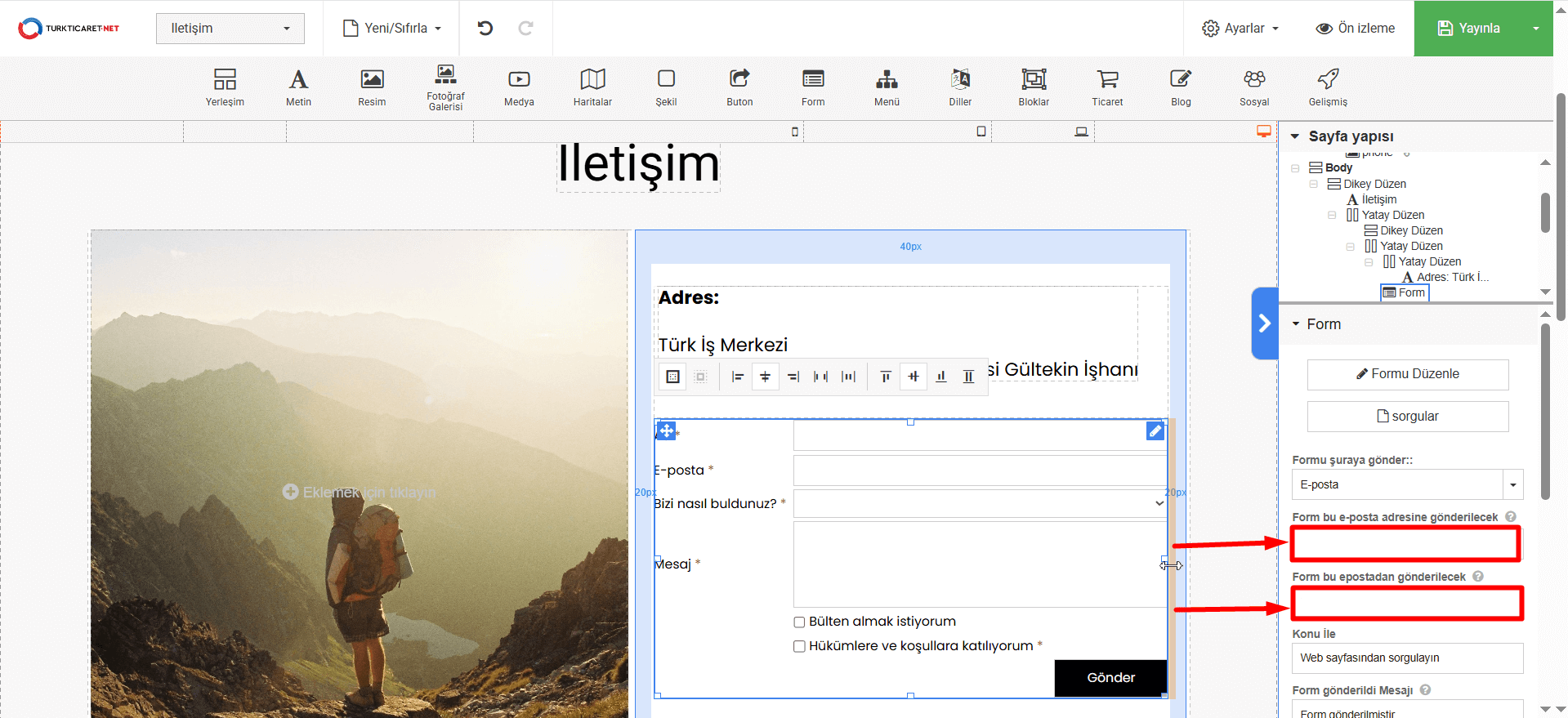Click the form's move handle icon
The width and height of the screenshot is (1568, 718).
click(x=666, y=430)
